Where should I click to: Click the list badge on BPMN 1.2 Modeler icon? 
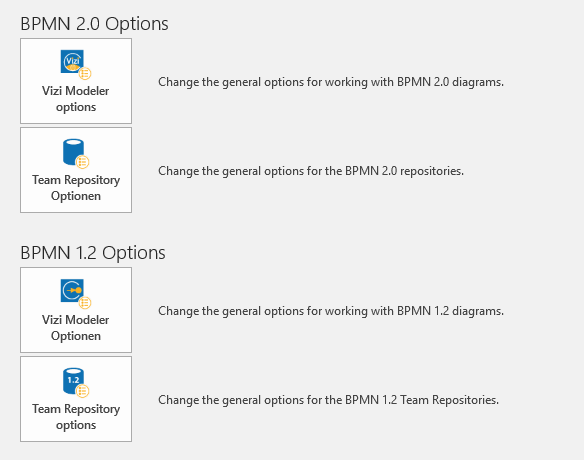pos(85,303)
